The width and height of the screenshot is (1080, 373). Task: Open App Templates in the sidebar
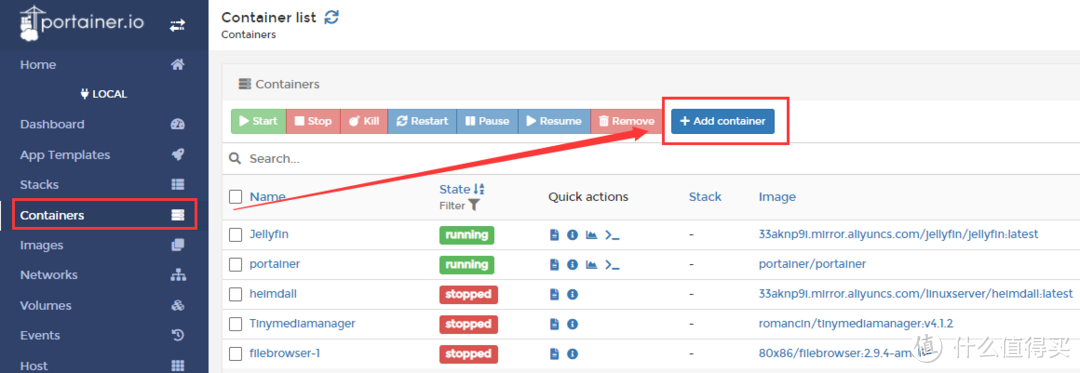point(104,155)
